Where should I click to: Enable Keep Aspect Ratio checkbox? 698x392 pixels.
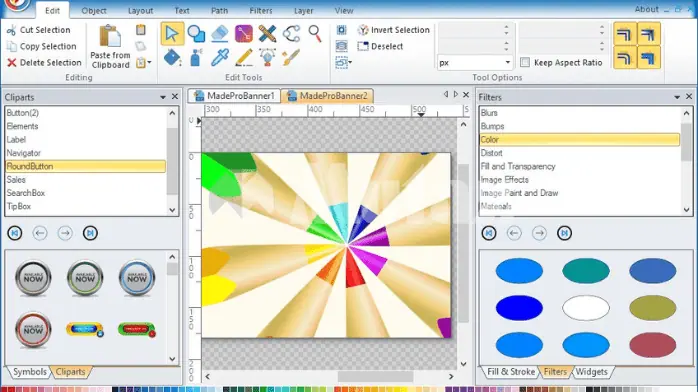[525, 63]
